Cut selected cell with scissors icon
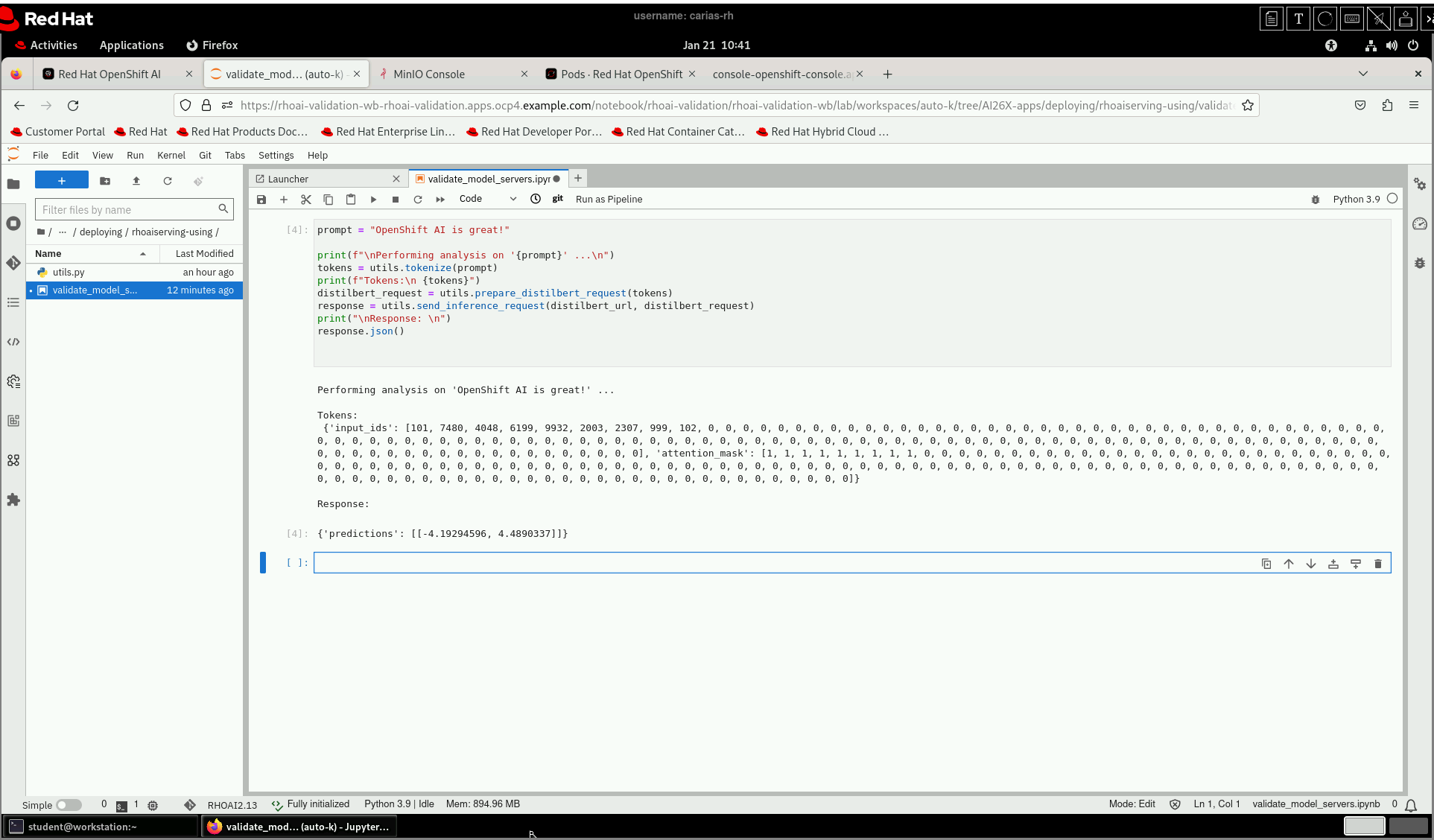 coord(306,200)
